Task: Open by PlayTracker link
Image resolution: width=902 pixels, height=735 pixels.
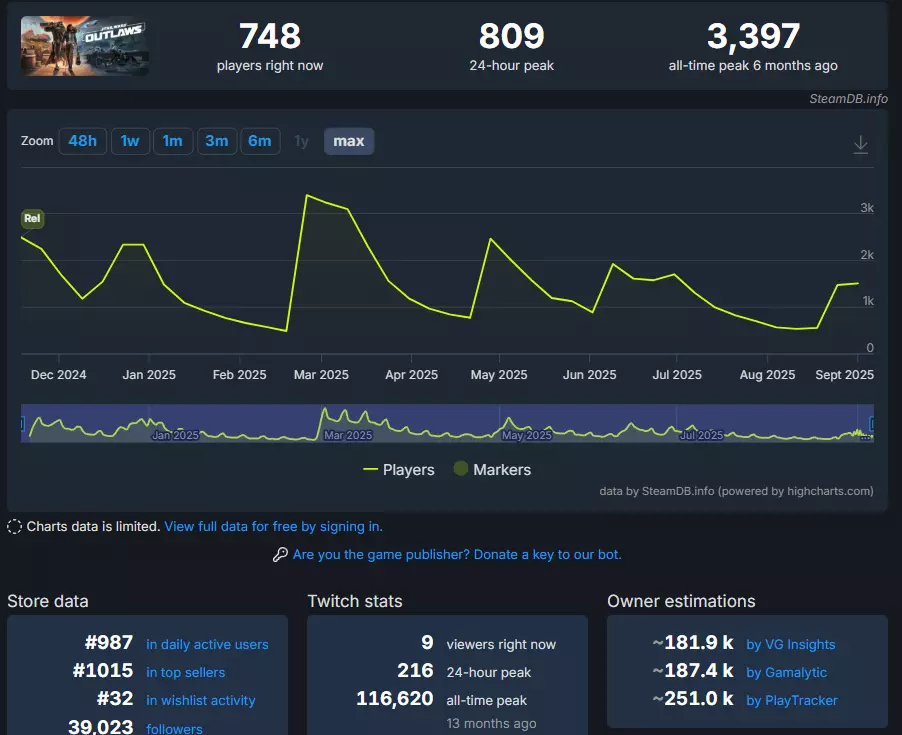Action: pos(792,700)
